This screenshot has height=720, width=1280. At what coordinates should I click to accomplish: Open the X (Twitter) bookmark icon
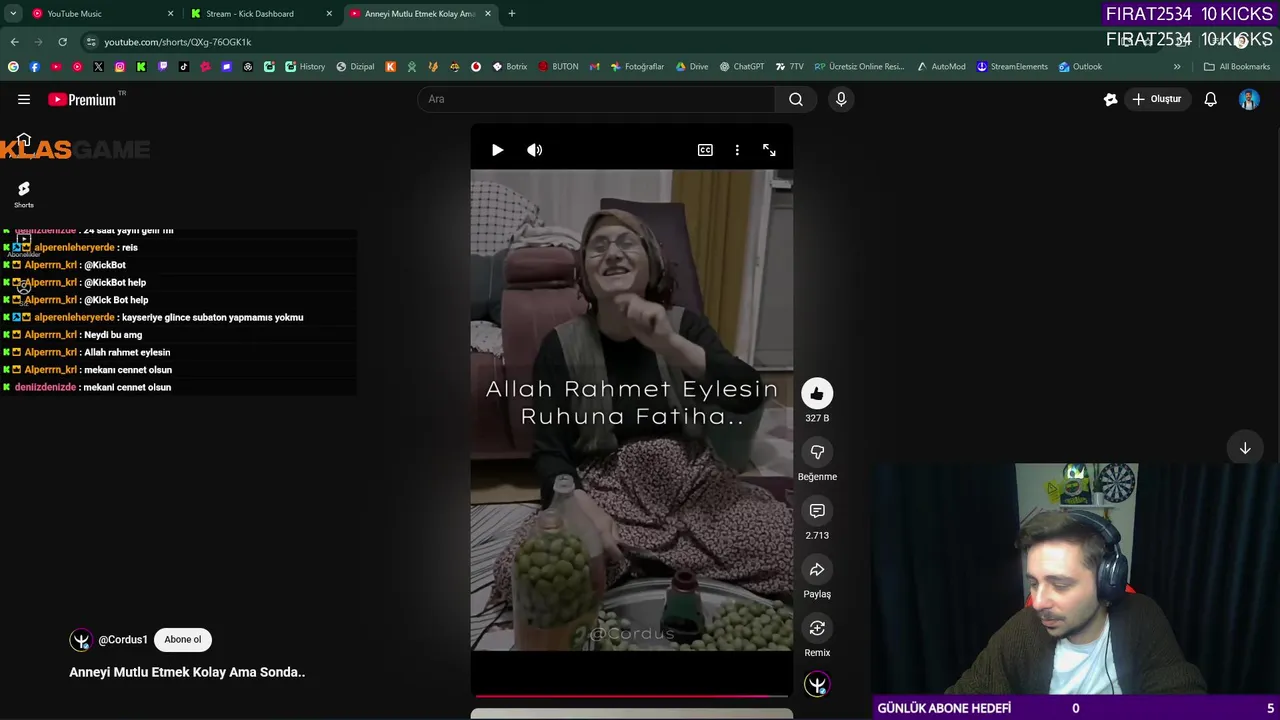[98, 67]
